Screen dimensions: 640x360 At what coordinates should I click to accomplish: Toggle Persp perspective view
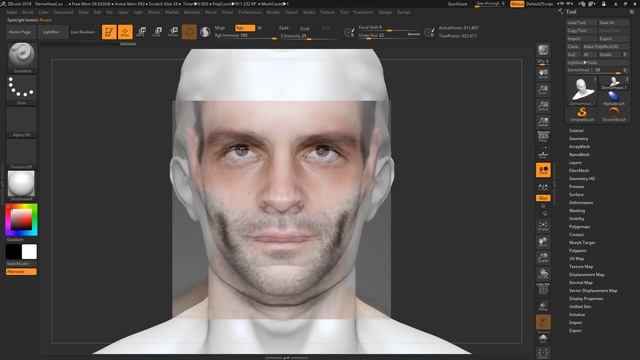point(543,137)
